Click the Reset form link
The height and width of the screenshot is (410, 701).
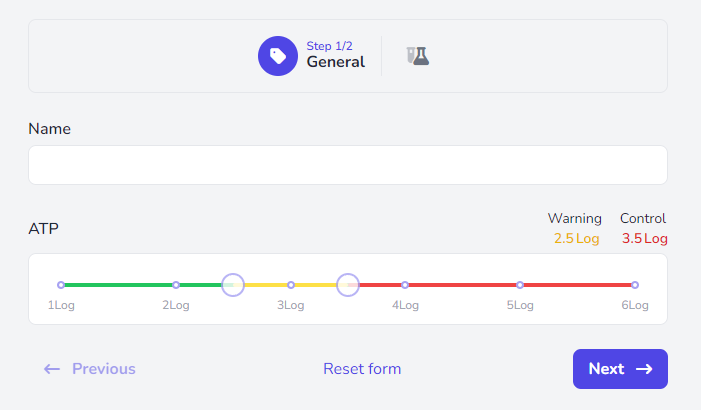point(362,369)
